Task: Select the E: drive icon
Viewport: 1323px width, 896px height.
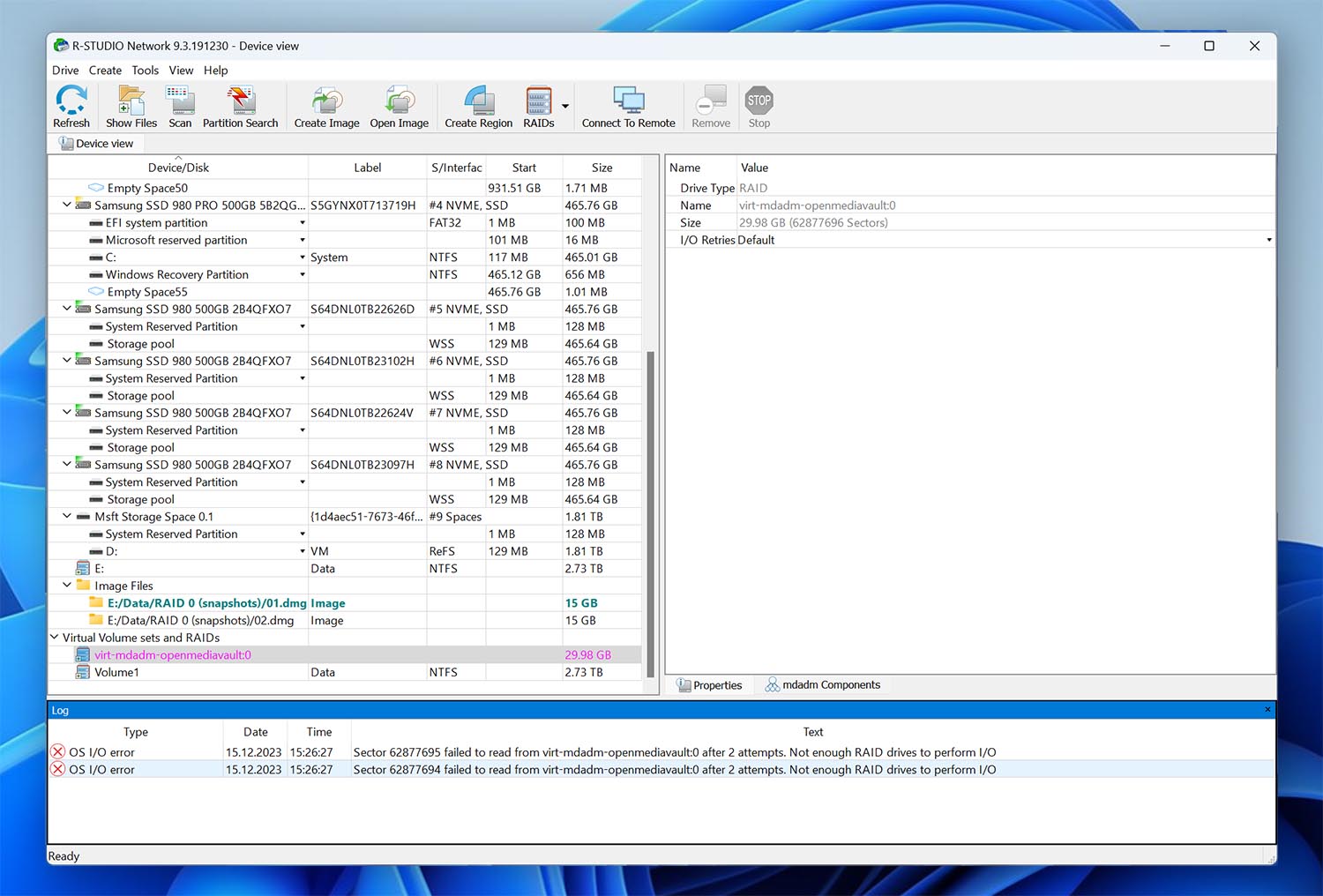Action: click(x=83, y=569)
